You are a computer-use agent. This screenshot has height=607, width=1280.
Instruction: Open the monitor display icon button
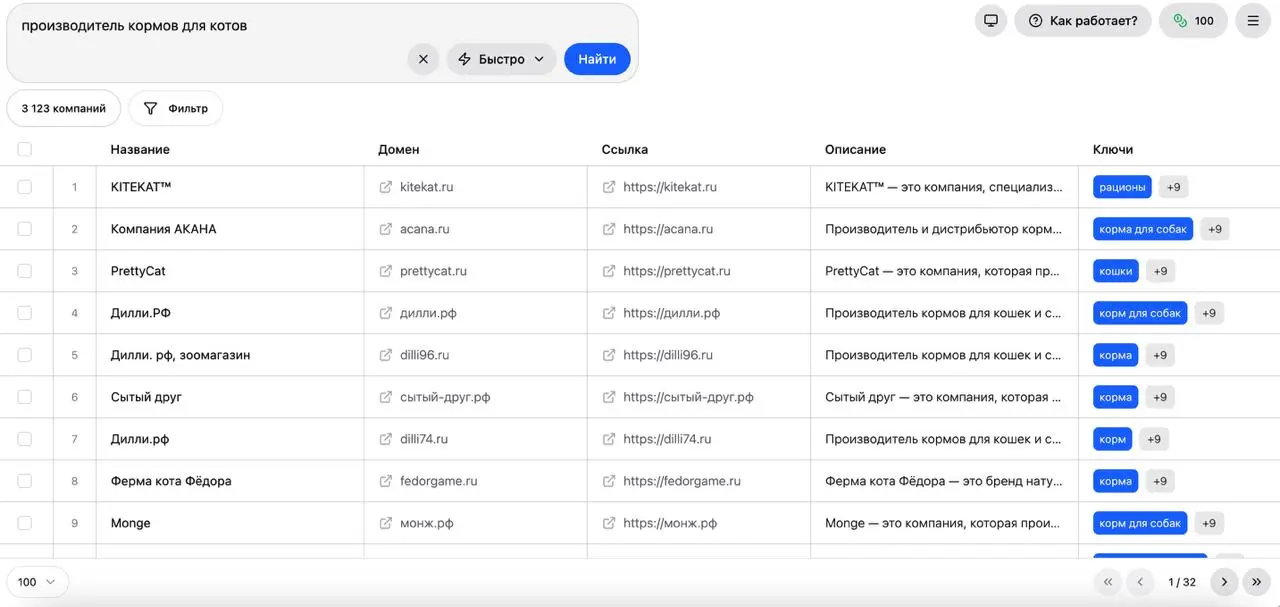991,20
